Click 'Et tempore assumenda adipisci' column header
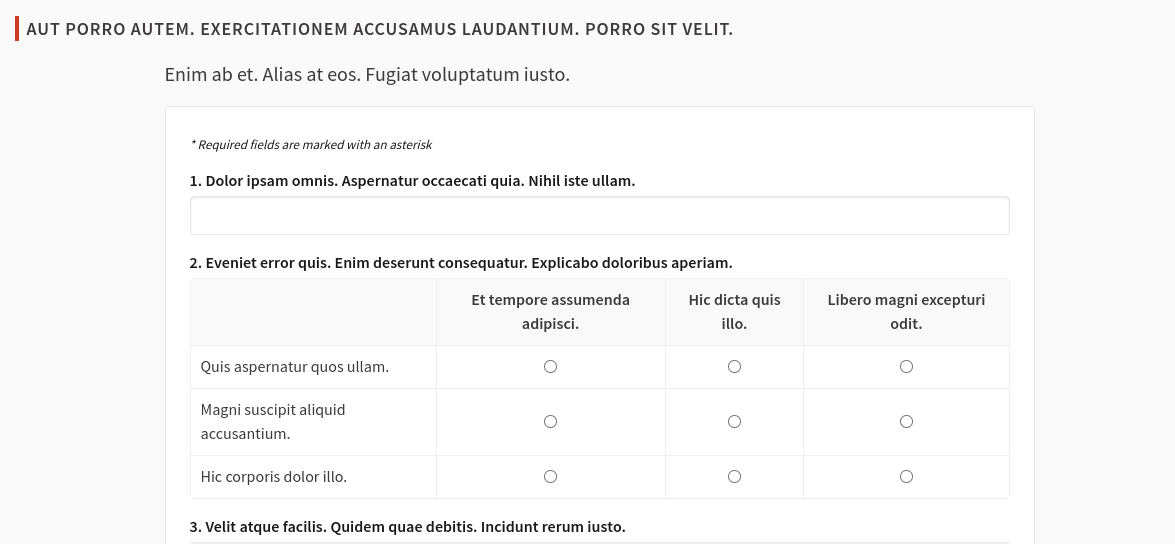 [x=550, y=312]
